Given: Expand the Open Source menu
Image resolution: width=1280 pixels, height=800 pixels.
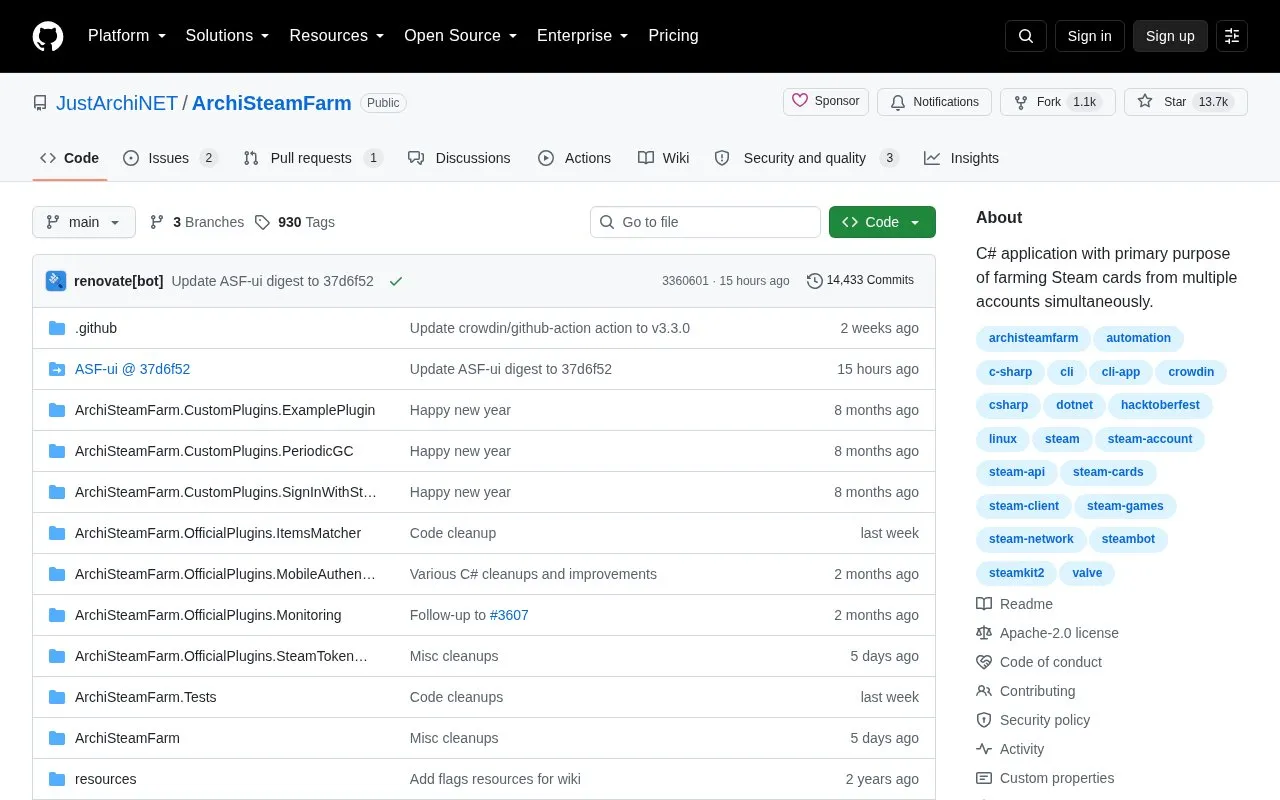Looking at the screenshot, I should coord(461,36).
